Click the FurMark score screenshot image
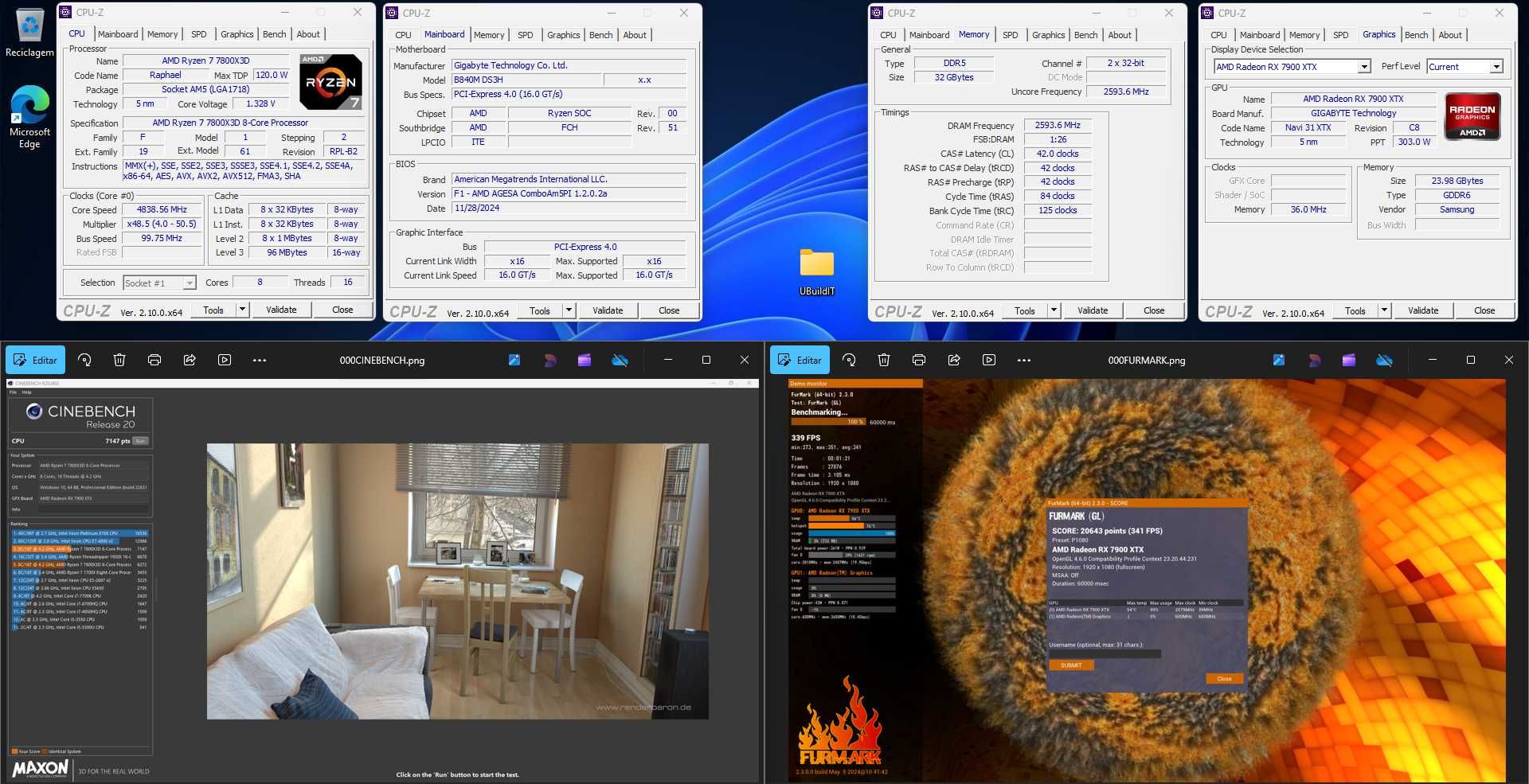This screenshot has height=784, width=1529. [1147, 581]
